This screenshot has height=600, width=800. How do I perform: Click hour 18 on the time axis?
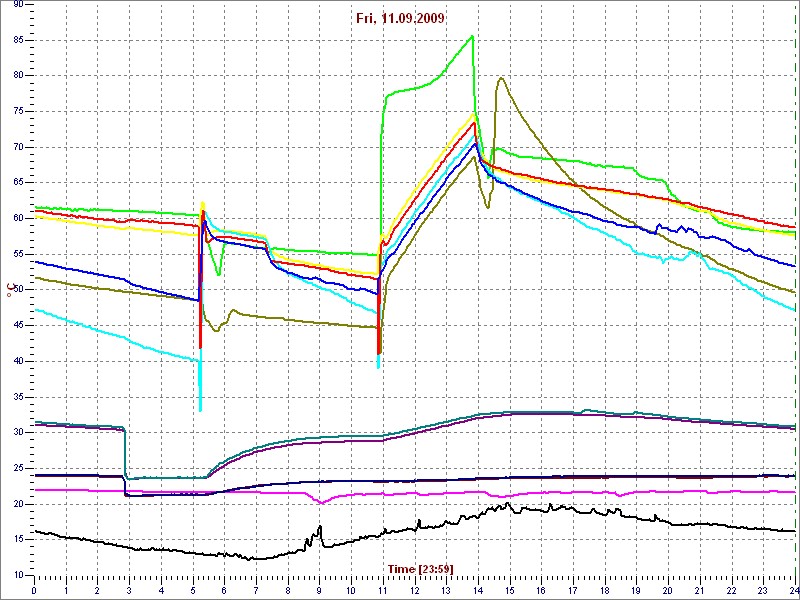tap(604, 590)
